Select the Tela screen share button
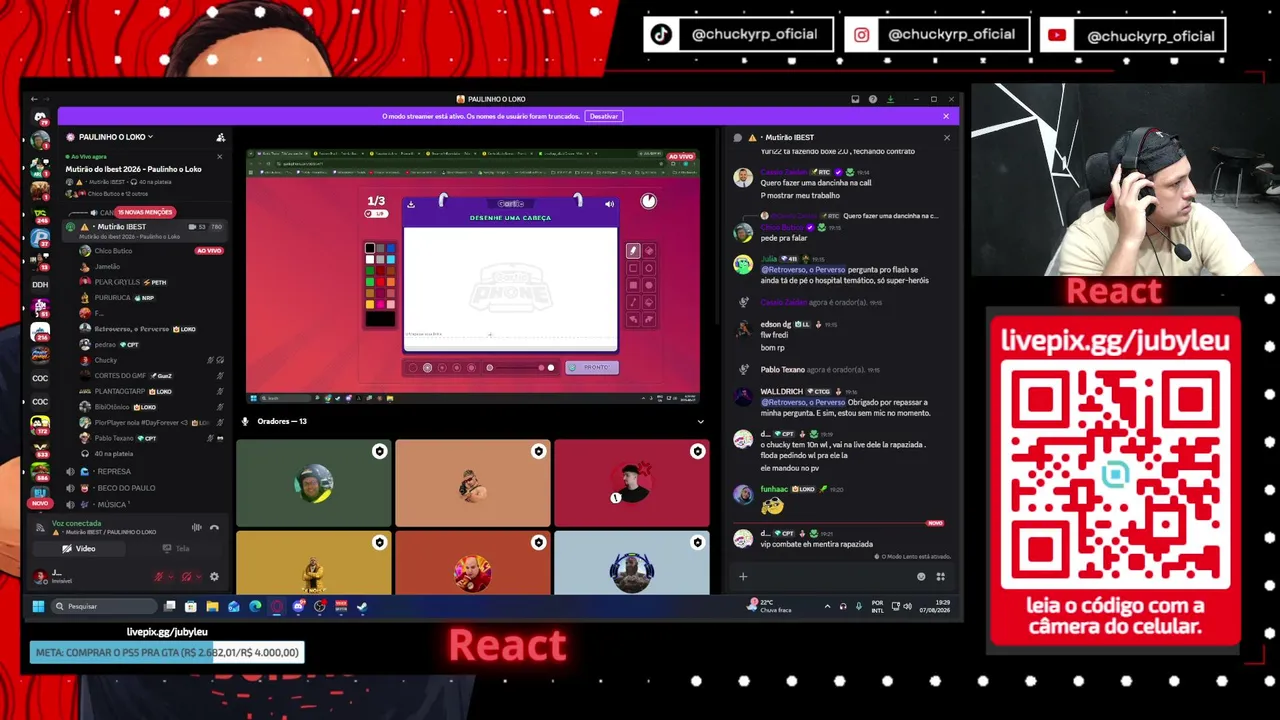 [x=176, y=549]
